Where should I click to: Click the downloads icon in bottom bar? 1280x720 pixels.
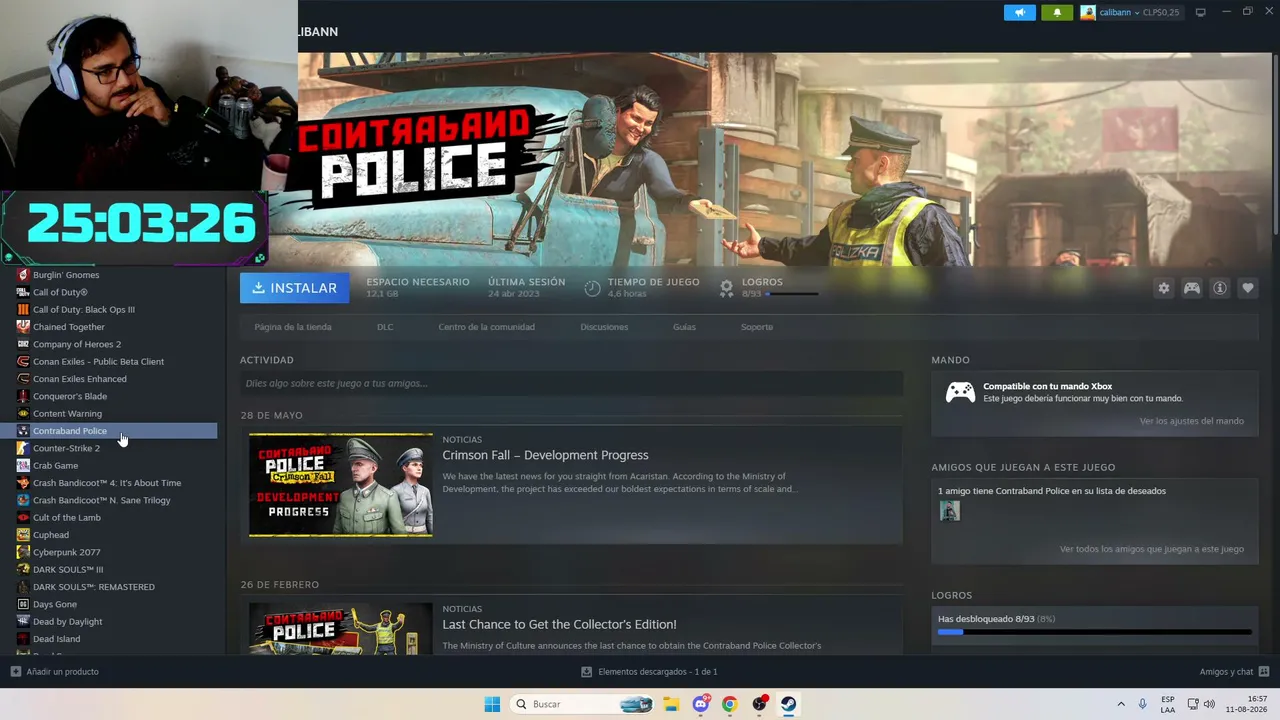pos(587,672)
